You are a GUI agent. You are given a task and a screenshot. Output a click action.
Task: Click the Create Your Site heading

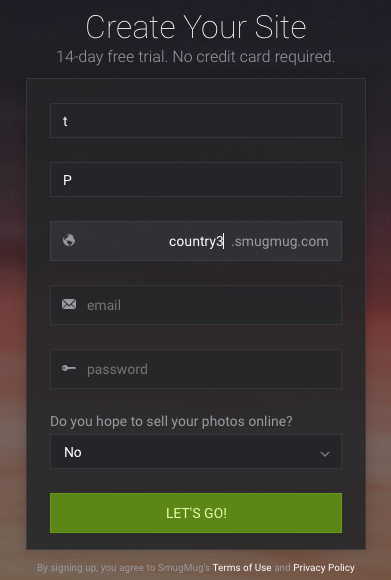point(196,27)
